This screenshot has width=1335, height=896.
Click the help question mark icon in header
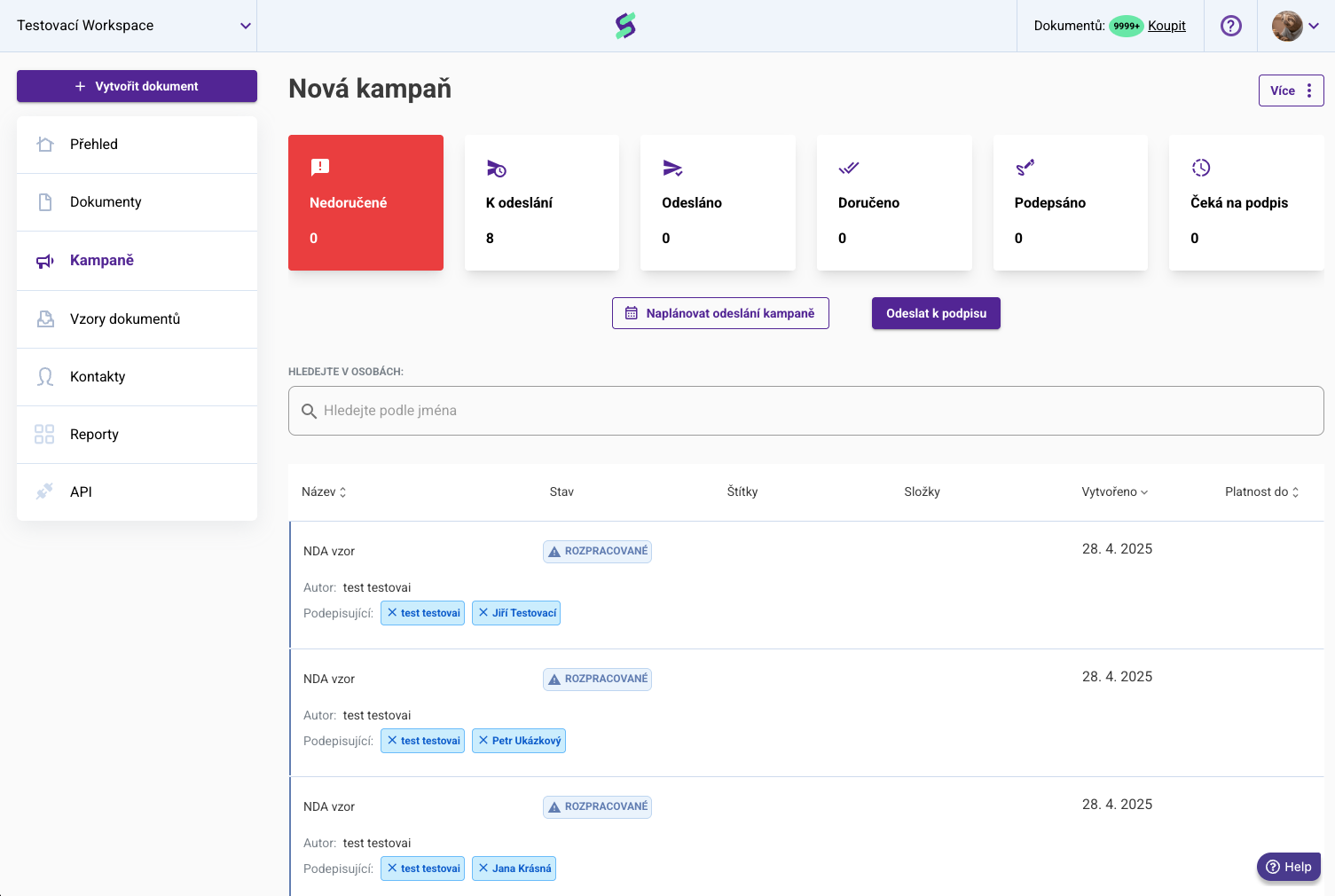[1230, 26]
